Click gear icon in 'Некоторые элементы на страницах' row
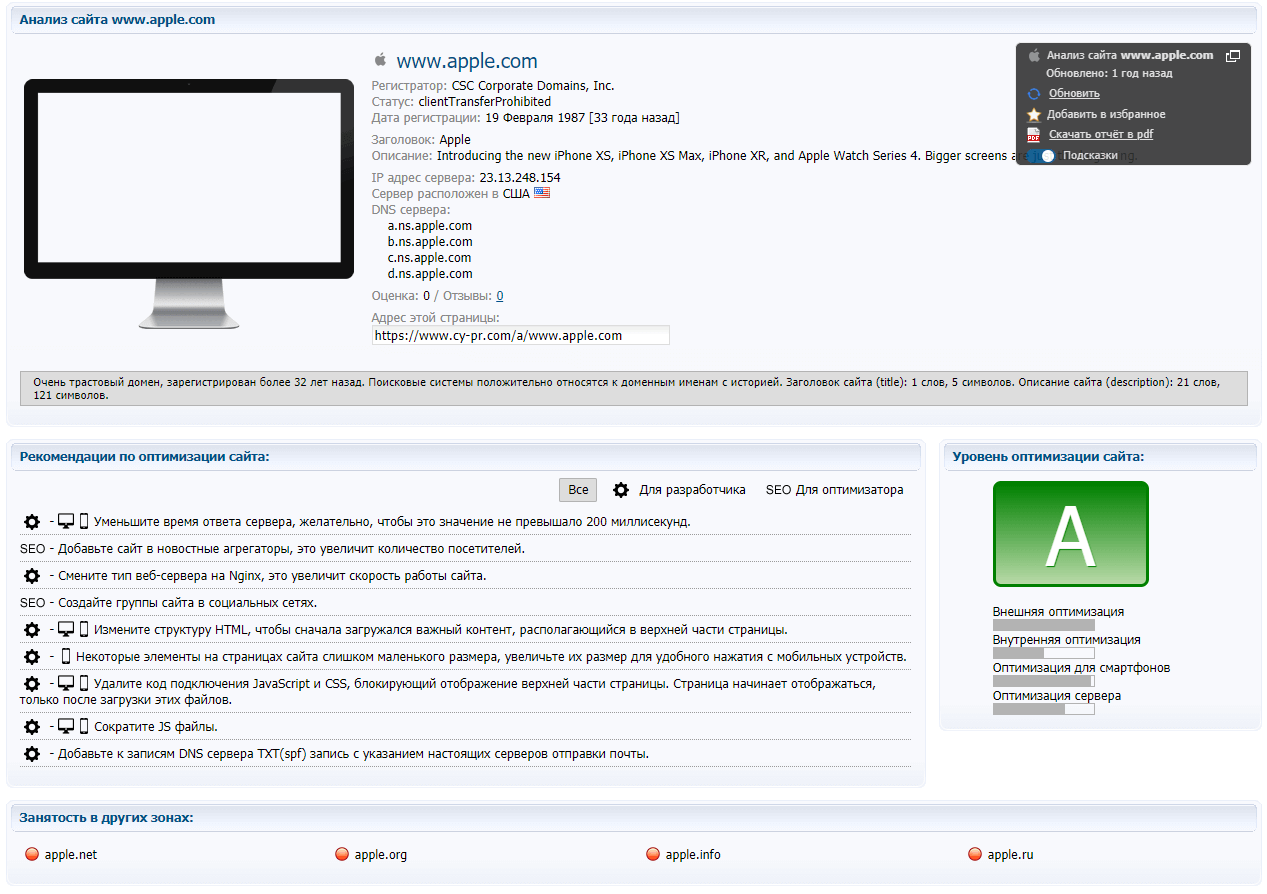Viewport: 1267px width, 894px height. coord(32,657)
